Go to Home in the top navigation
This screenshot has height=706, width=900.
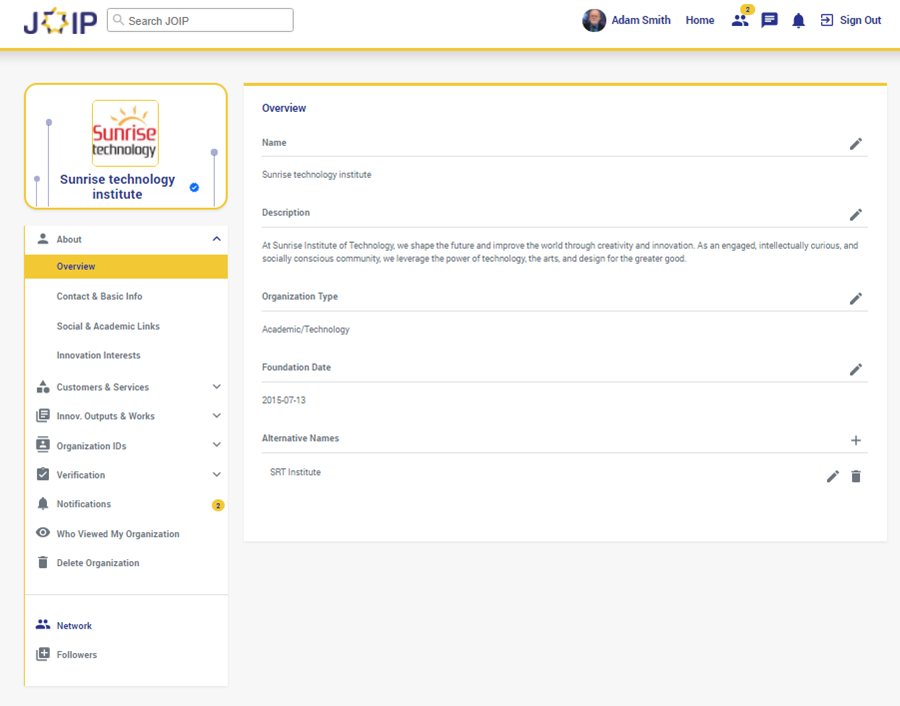click(699, 20)
